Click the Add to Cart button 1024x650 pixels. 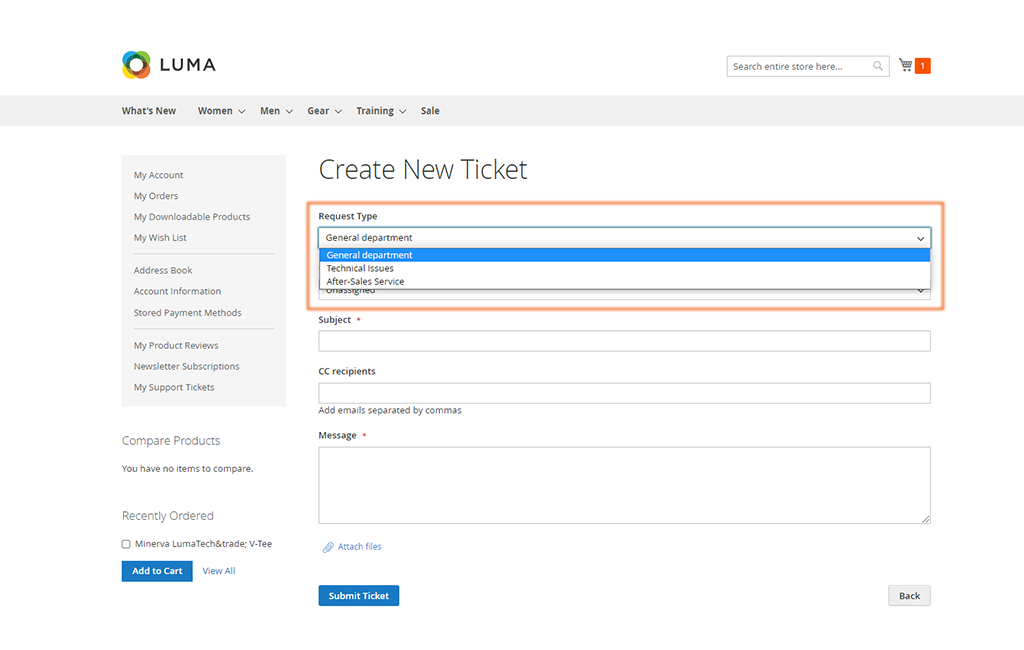pyautogui.click(x=157, y=571)
